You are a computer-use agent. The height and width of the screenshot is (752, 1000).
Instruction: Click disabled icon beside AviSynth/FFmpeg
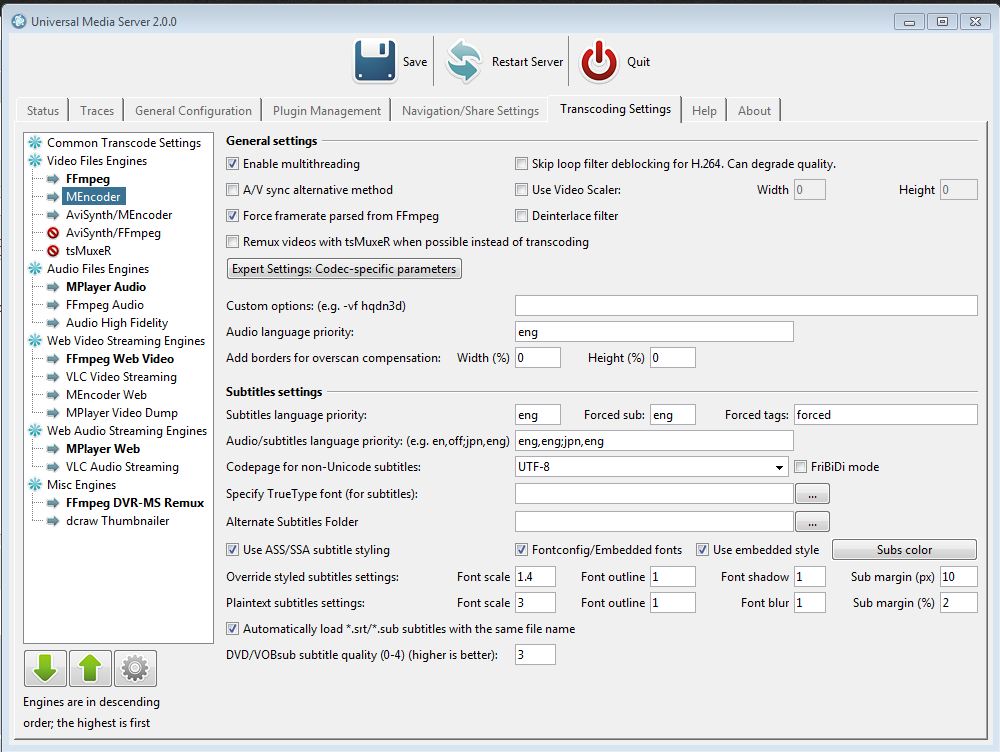(x=54, y=233)
